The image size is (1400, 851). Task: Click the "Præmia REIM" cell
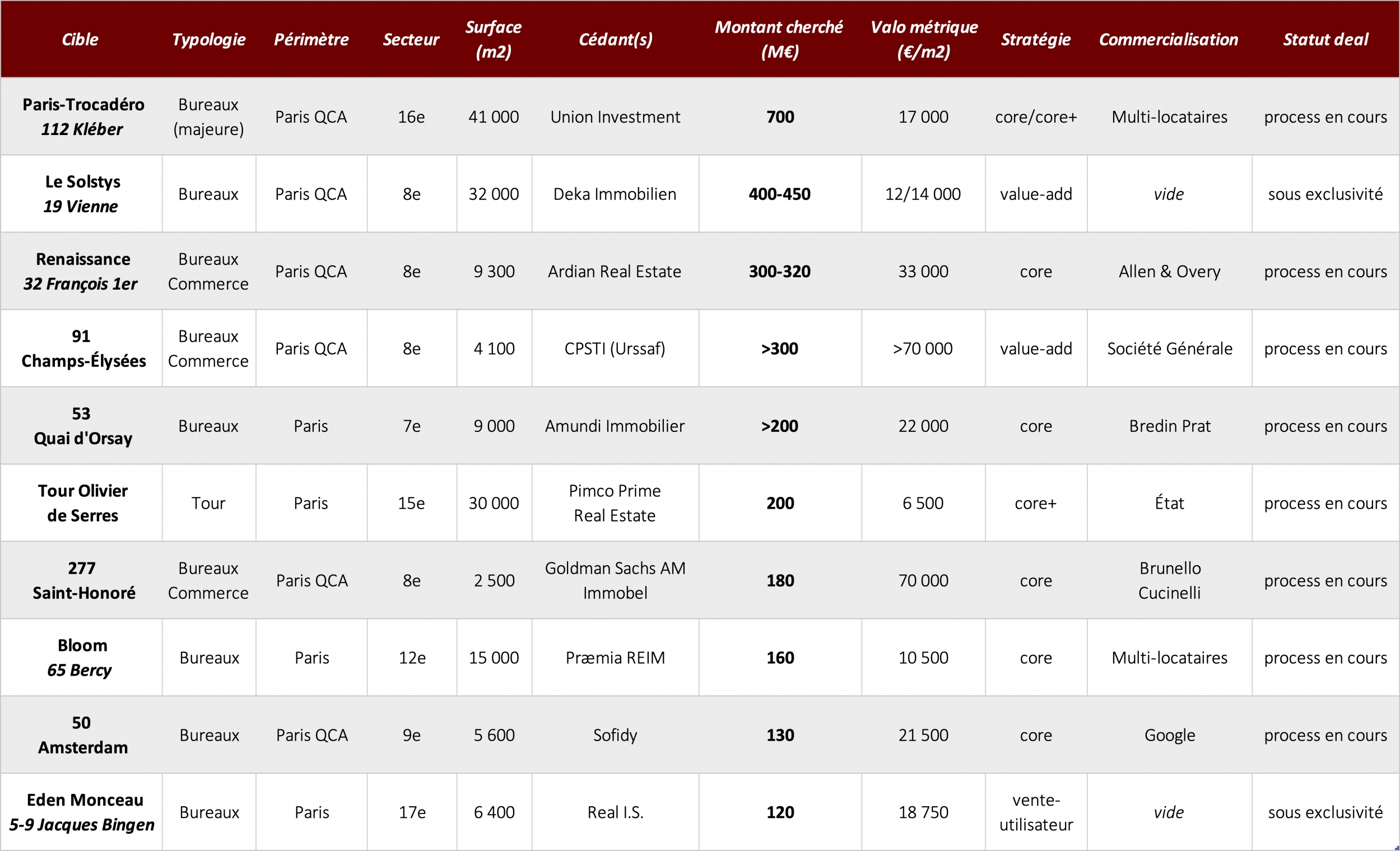click(615, 657)
